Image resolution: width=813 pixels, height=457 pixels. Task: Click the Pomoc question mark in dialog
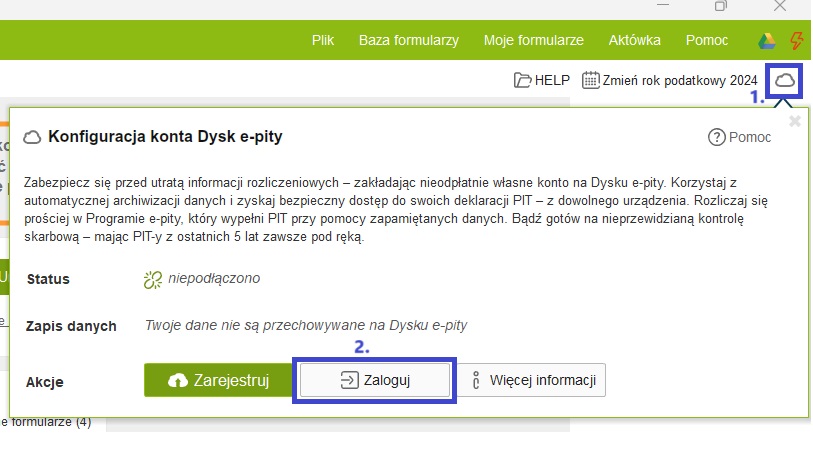(x=715, y=137)
